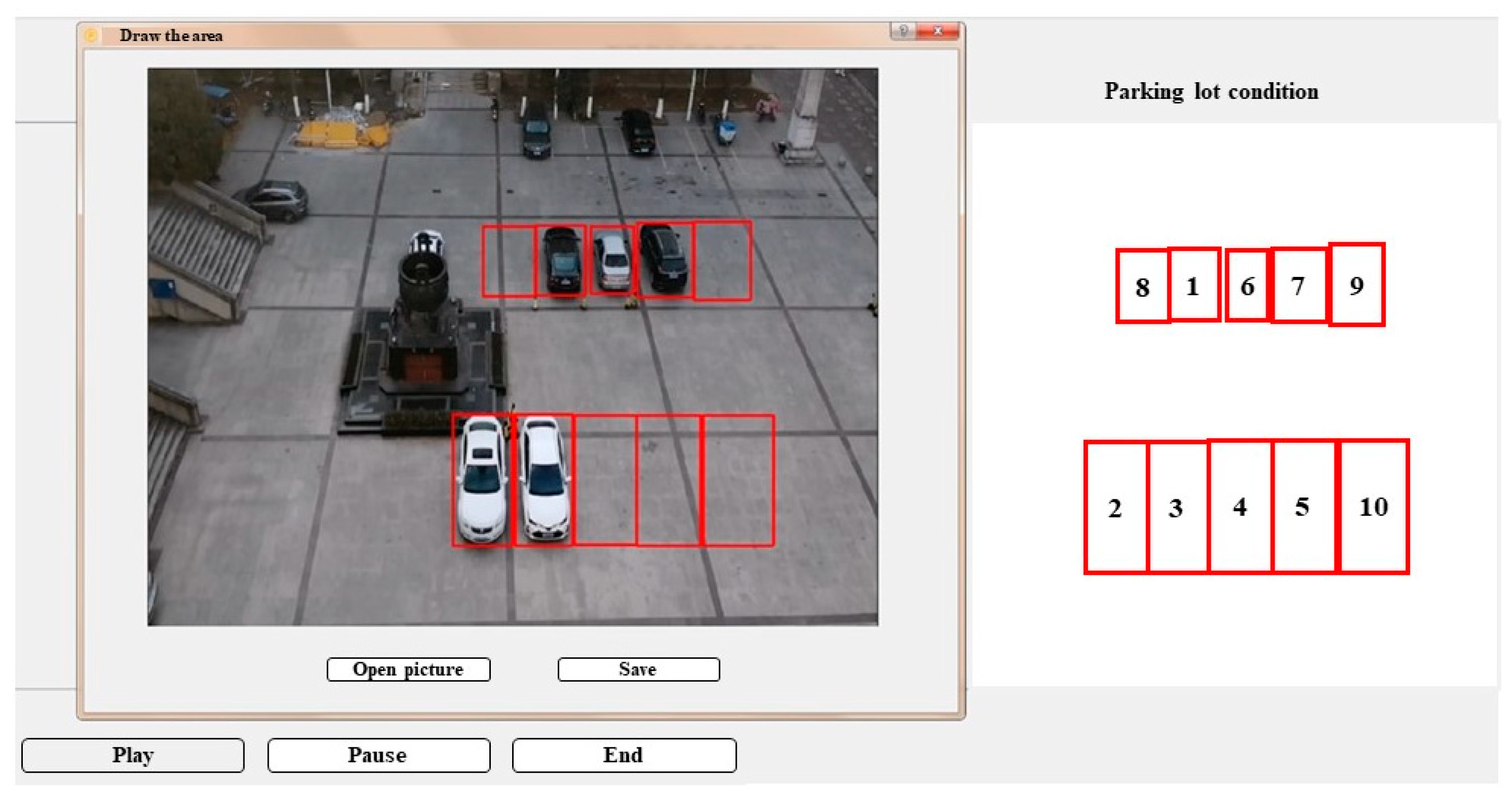This screenshot has width=1512, height=802.
Task: Select parking slot 1 in condition panel
Action: [1194, 285]
